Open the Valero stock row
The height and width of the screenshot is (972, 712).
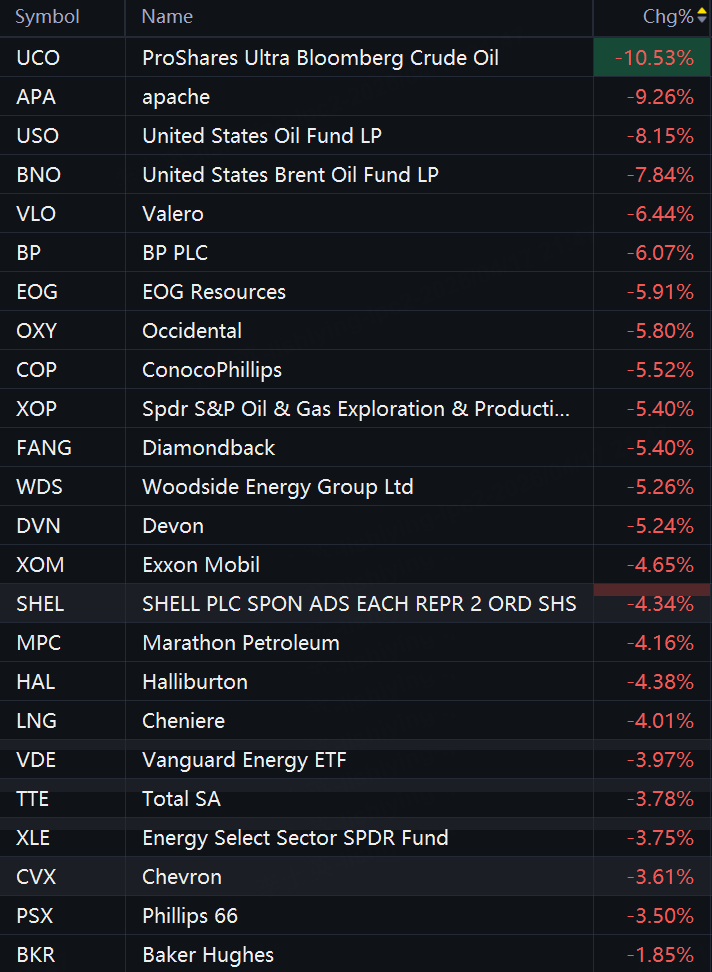tap(173, 214)
